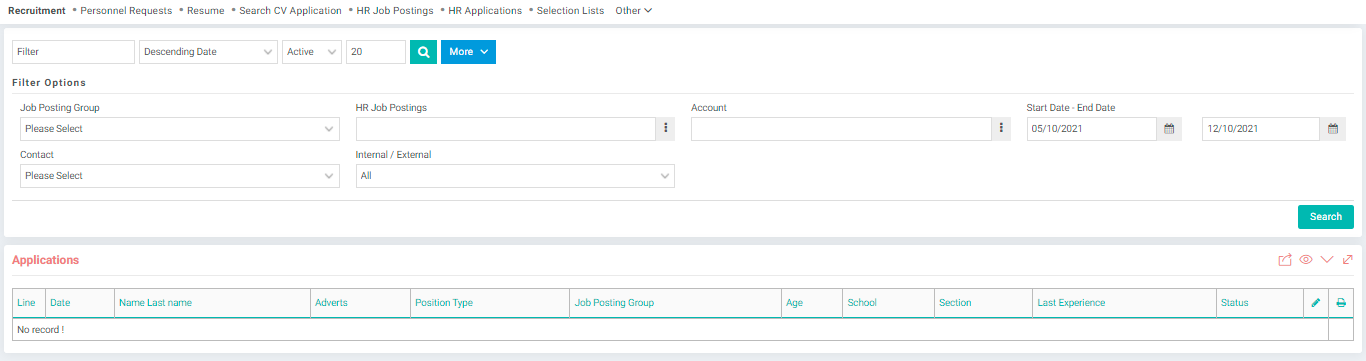Click the printer icon in table header
Viewport: 1366px width, 361px height.
click(x=1341, y=303)
